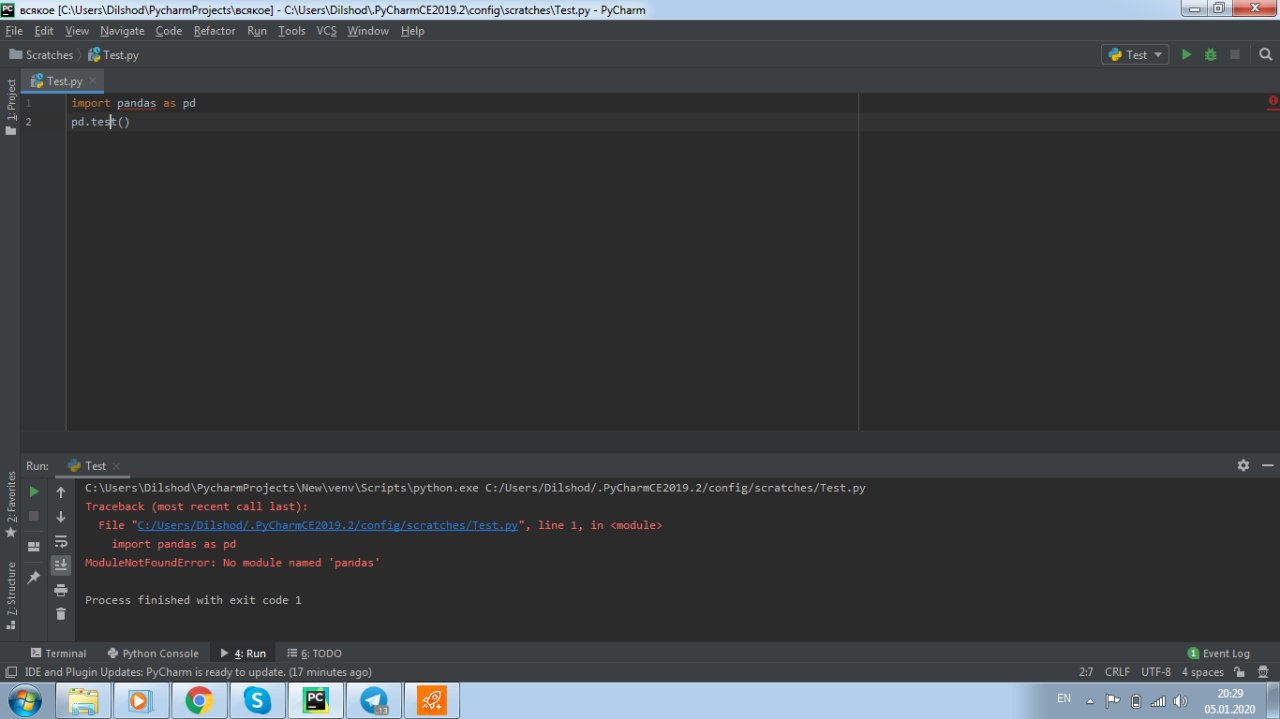Screen dimensions: 1280x719
Task: Open the Refactor menu
Action: coord(214,31)
